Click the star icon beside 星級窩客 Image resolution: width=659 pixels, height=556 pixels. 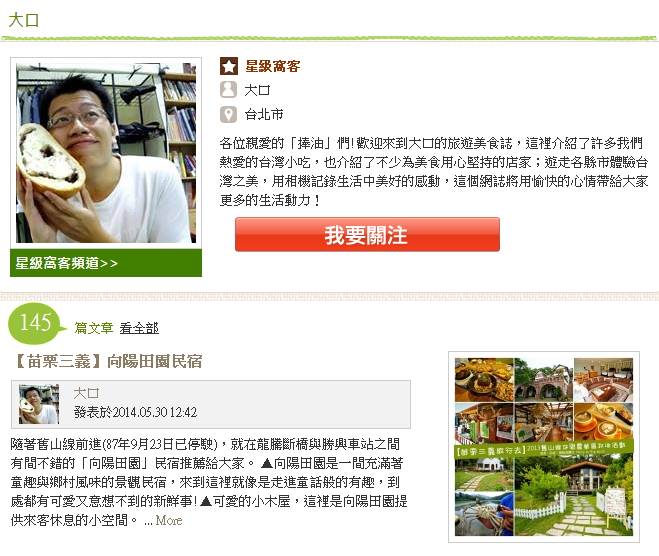click(x=229, y=66)
